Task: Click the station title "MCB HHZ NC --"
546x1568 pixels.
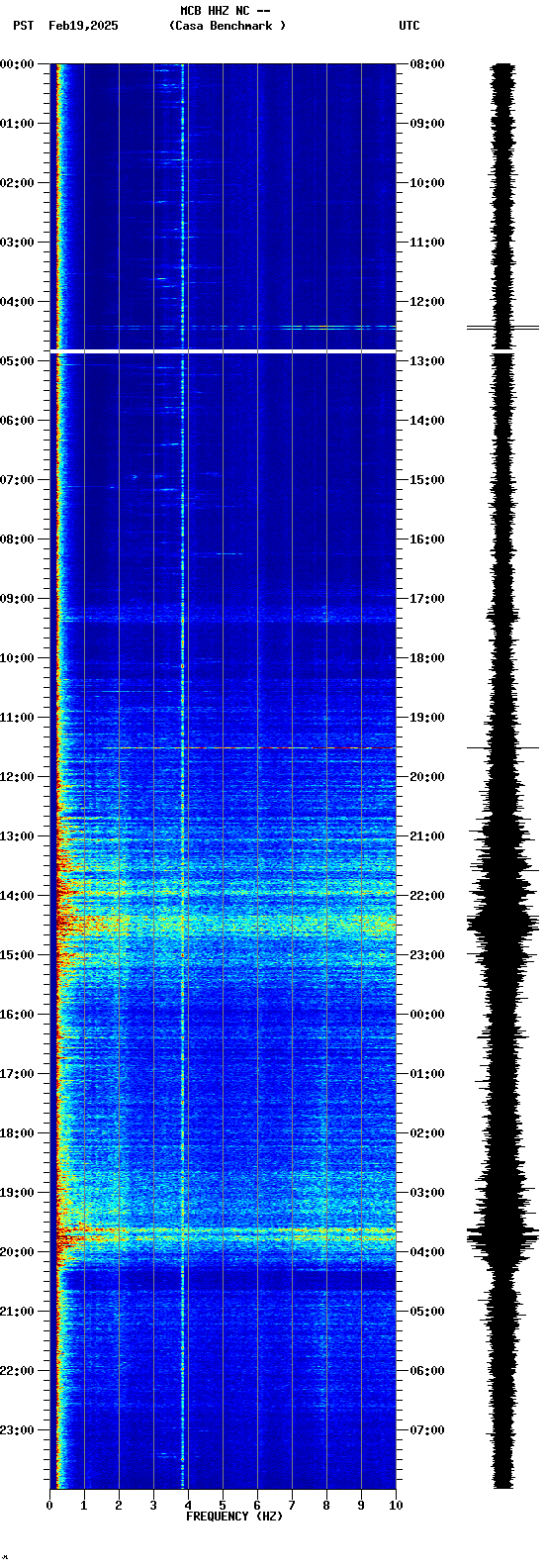Action: tap(226, 11)
